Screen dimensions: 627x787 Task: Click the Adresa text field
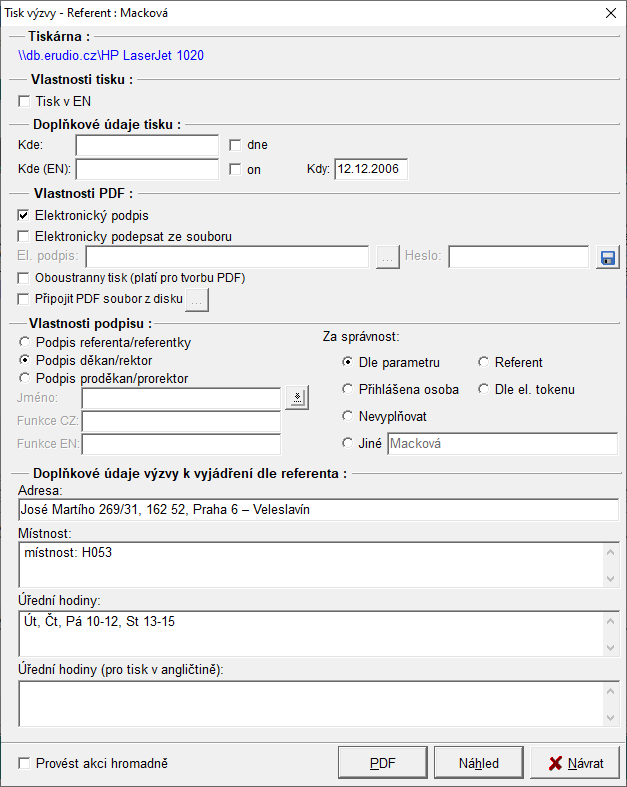[x=318, y=509]
